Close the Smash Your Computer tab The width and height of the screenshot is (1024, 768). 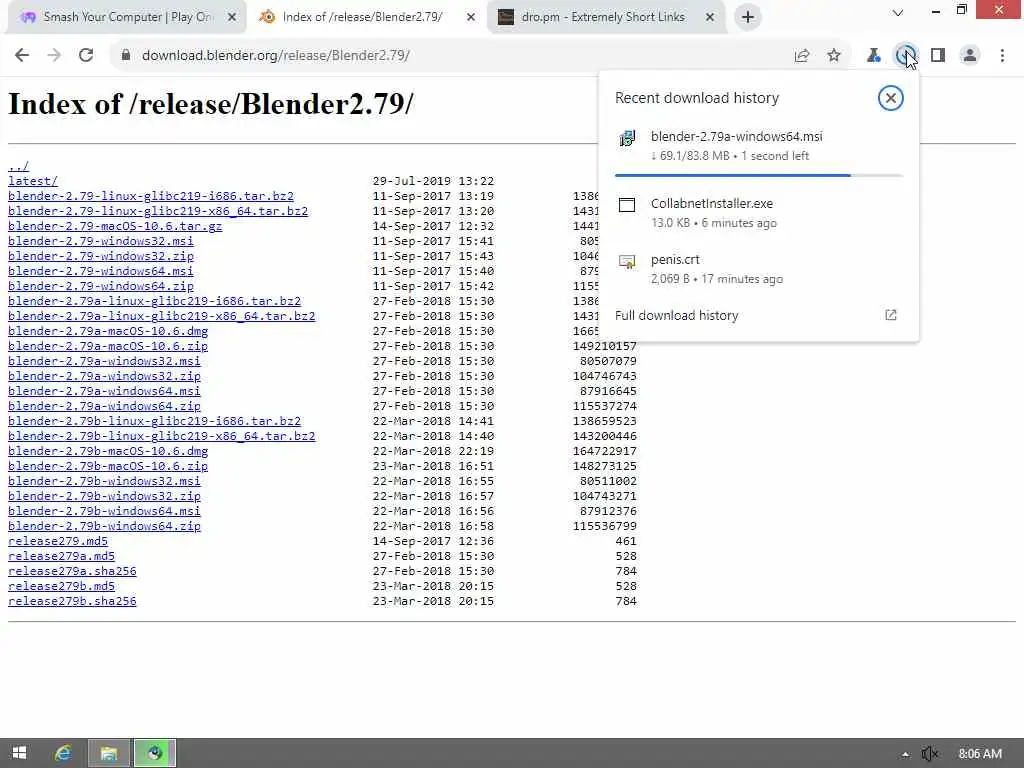[232, 17]
